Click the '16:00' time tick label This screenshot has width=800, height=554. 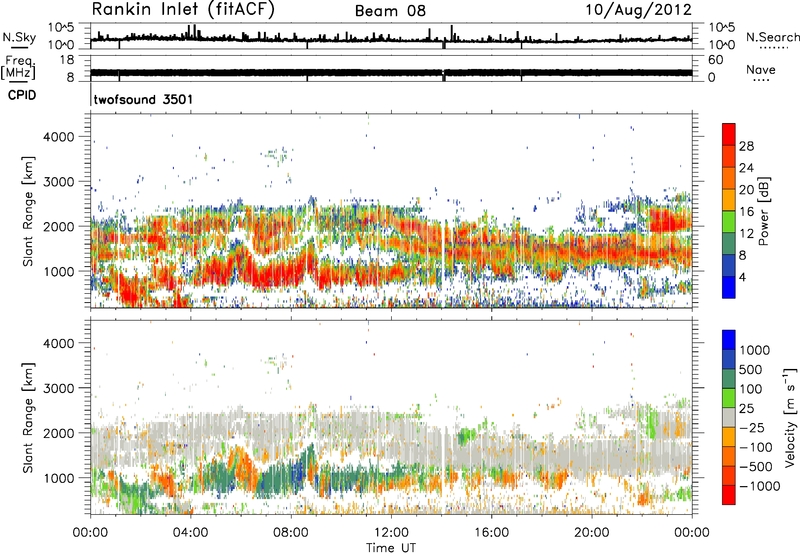491,533
